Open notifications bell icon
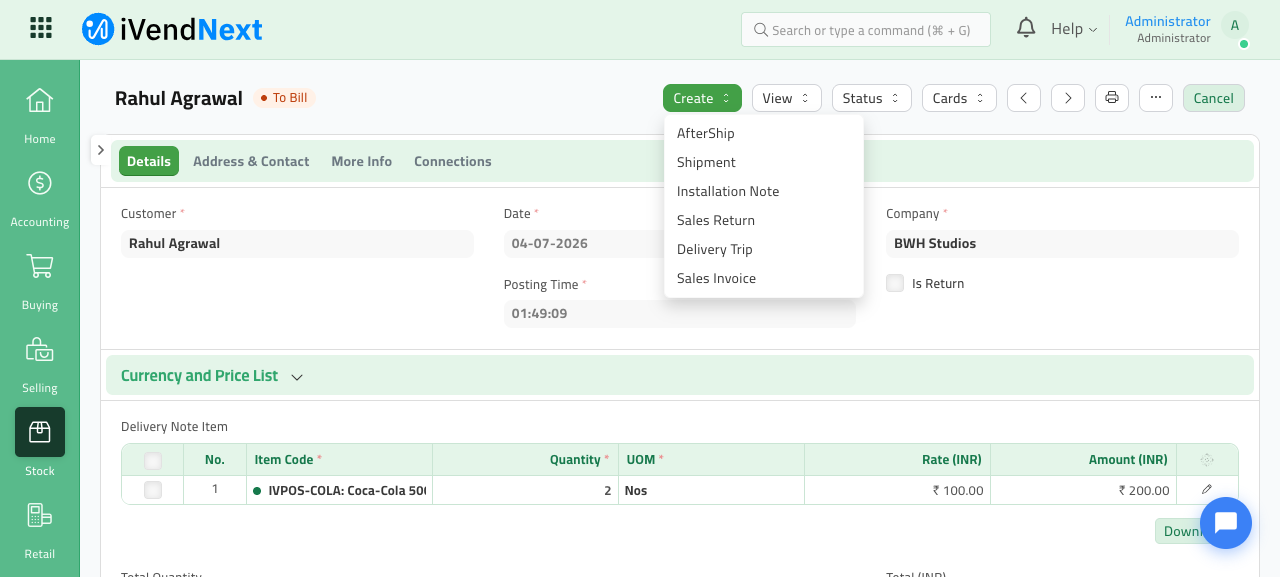Viewport: 1280px width, 577px height. [x=1026, y=28]
